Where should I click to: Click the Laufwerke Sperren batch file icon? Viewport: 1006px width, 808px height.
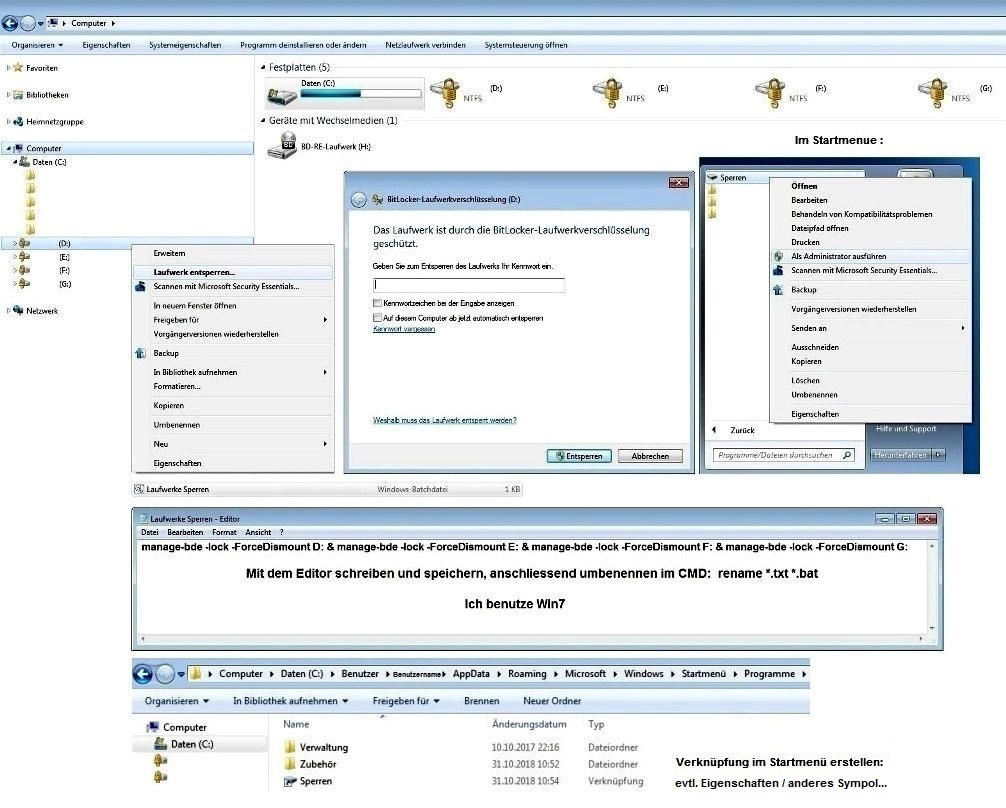pyautogui.click(x=139, y=489)
